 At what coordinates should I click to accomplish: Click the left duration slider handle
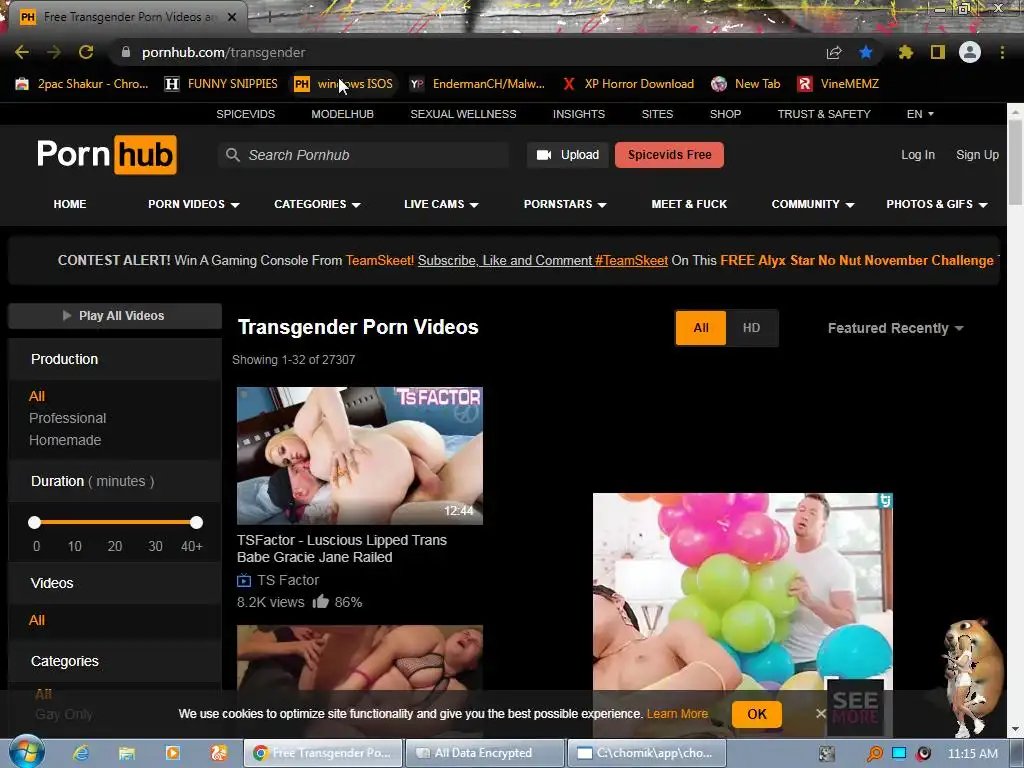coord(35,522)
